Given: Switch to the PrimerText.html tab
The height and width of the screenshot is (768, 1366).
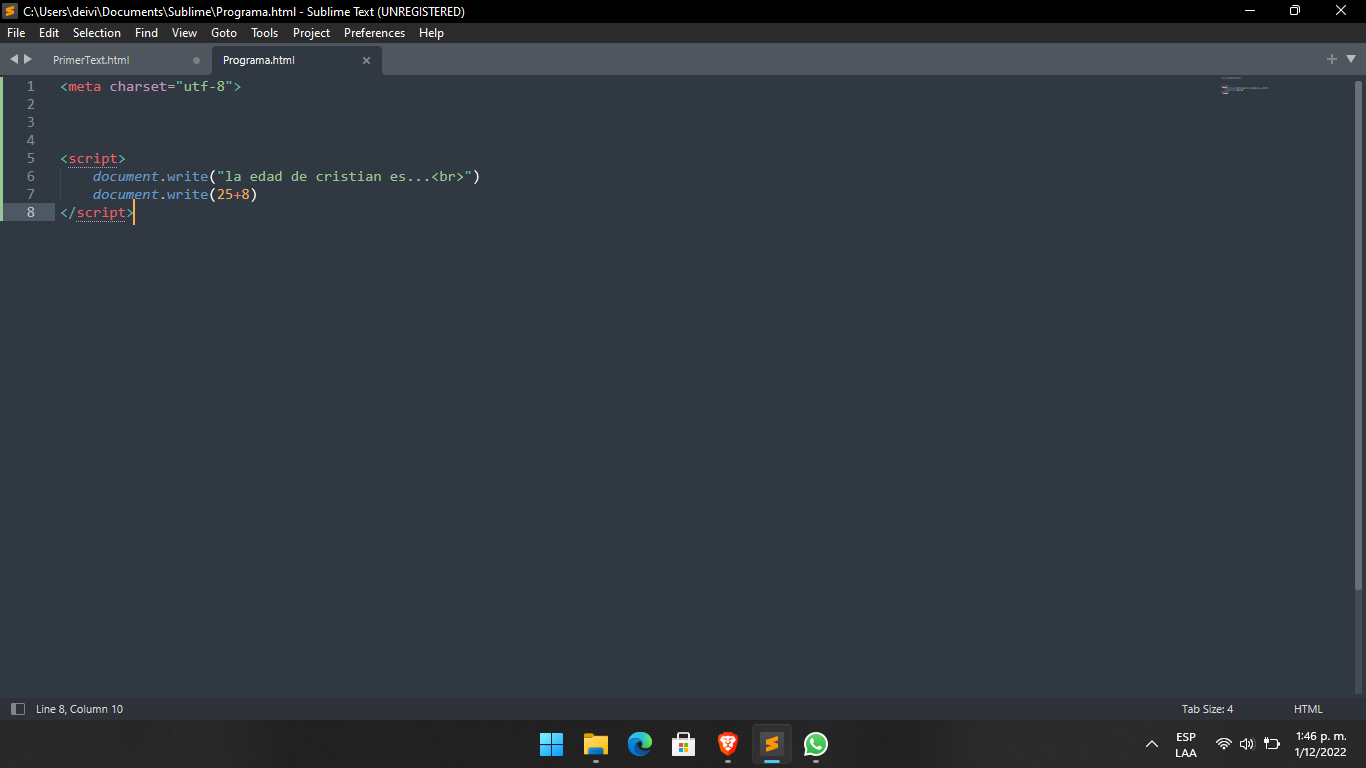Looking at the screenshot, I should [x=91, y=60].
